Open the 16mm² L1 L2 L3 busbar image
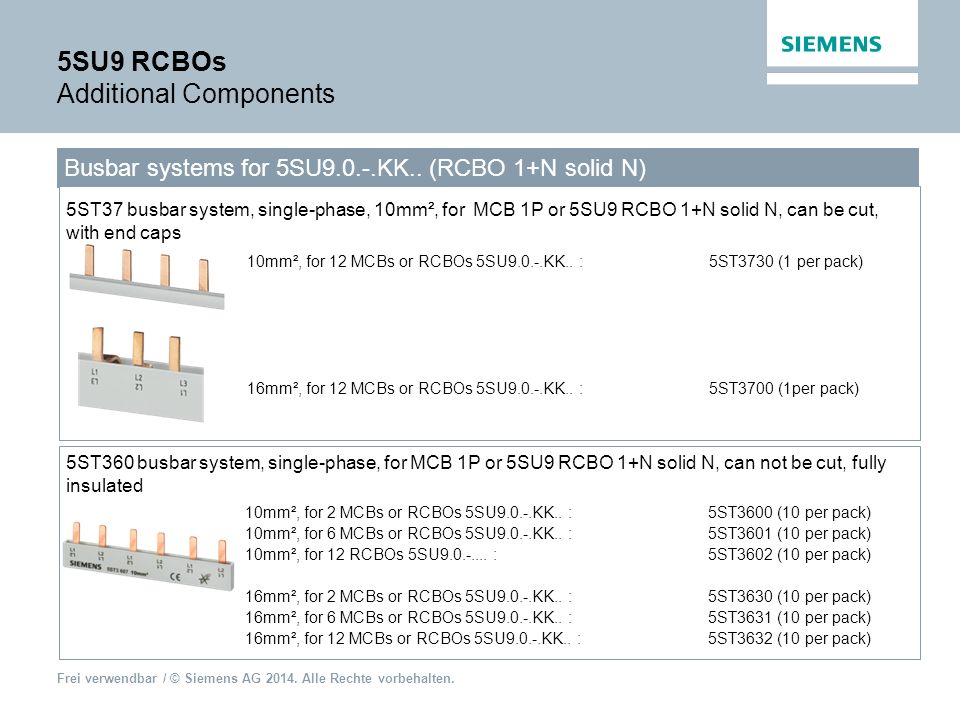The image size is (960, 720). 141,374
